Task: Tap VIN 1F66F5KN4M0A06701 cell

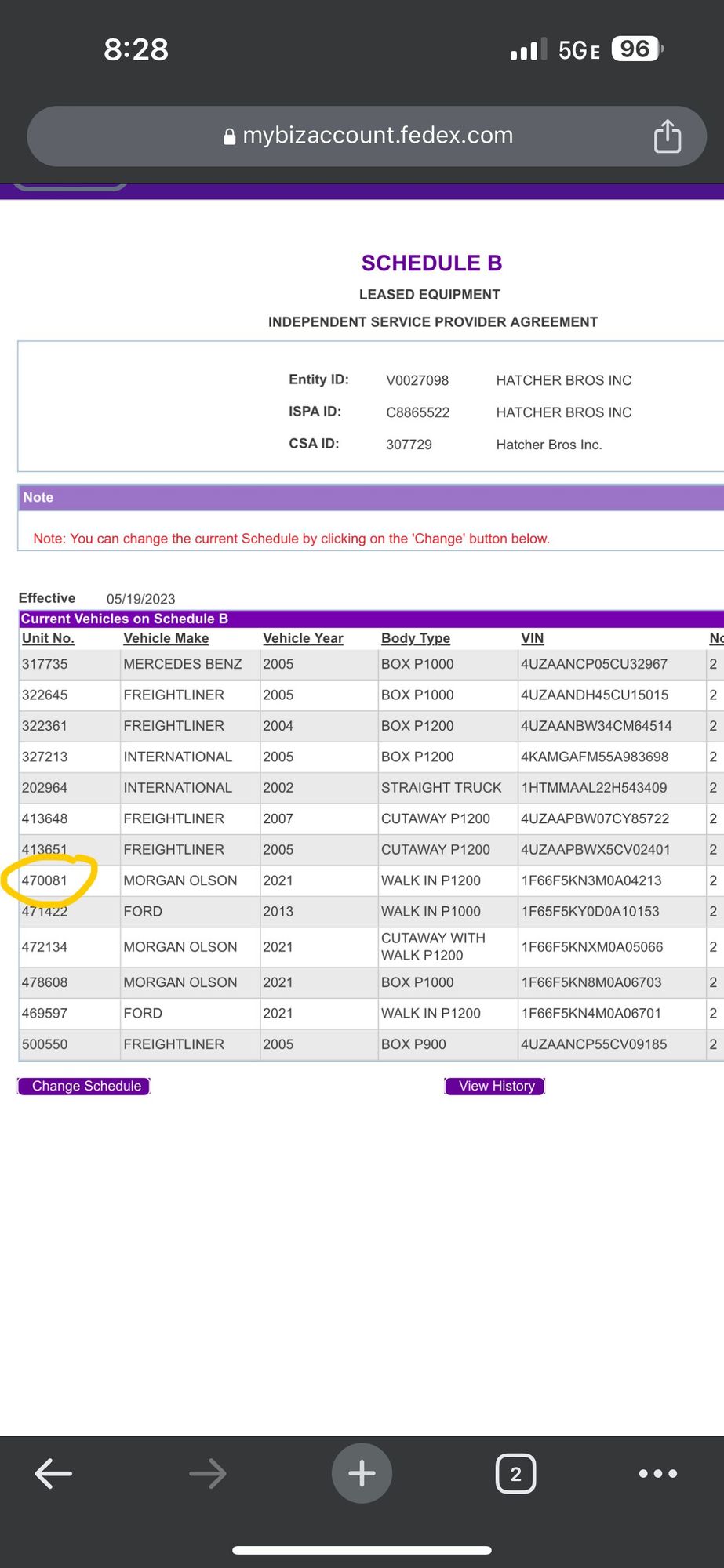Action: click(x=591, y=1013)
